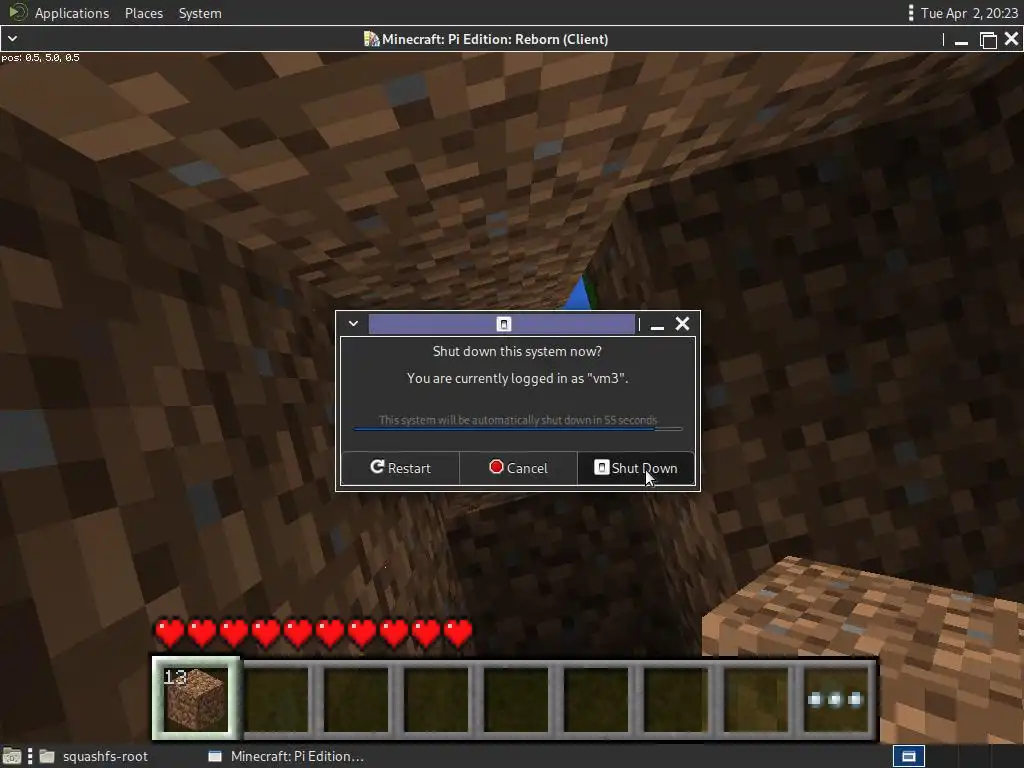Click the desktop logo icon beside Applications

pos(18,12)
